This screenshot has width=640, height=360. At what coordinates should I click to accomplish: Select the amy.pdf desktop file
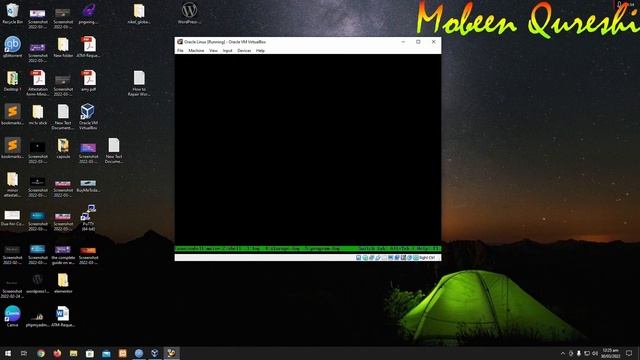[88, 81]
